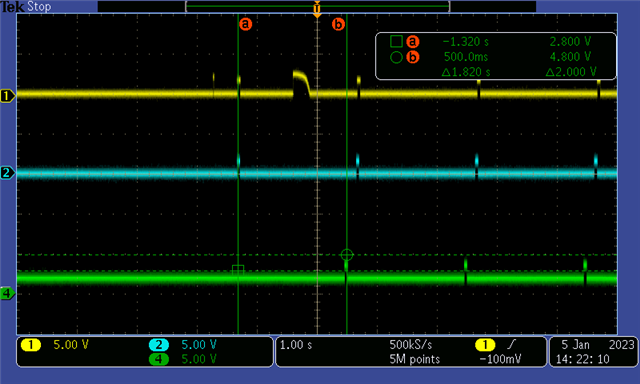The image size is (640, 384).
Task: Click cursor b label at top of graticule
Action: click(x=338, y=24)
